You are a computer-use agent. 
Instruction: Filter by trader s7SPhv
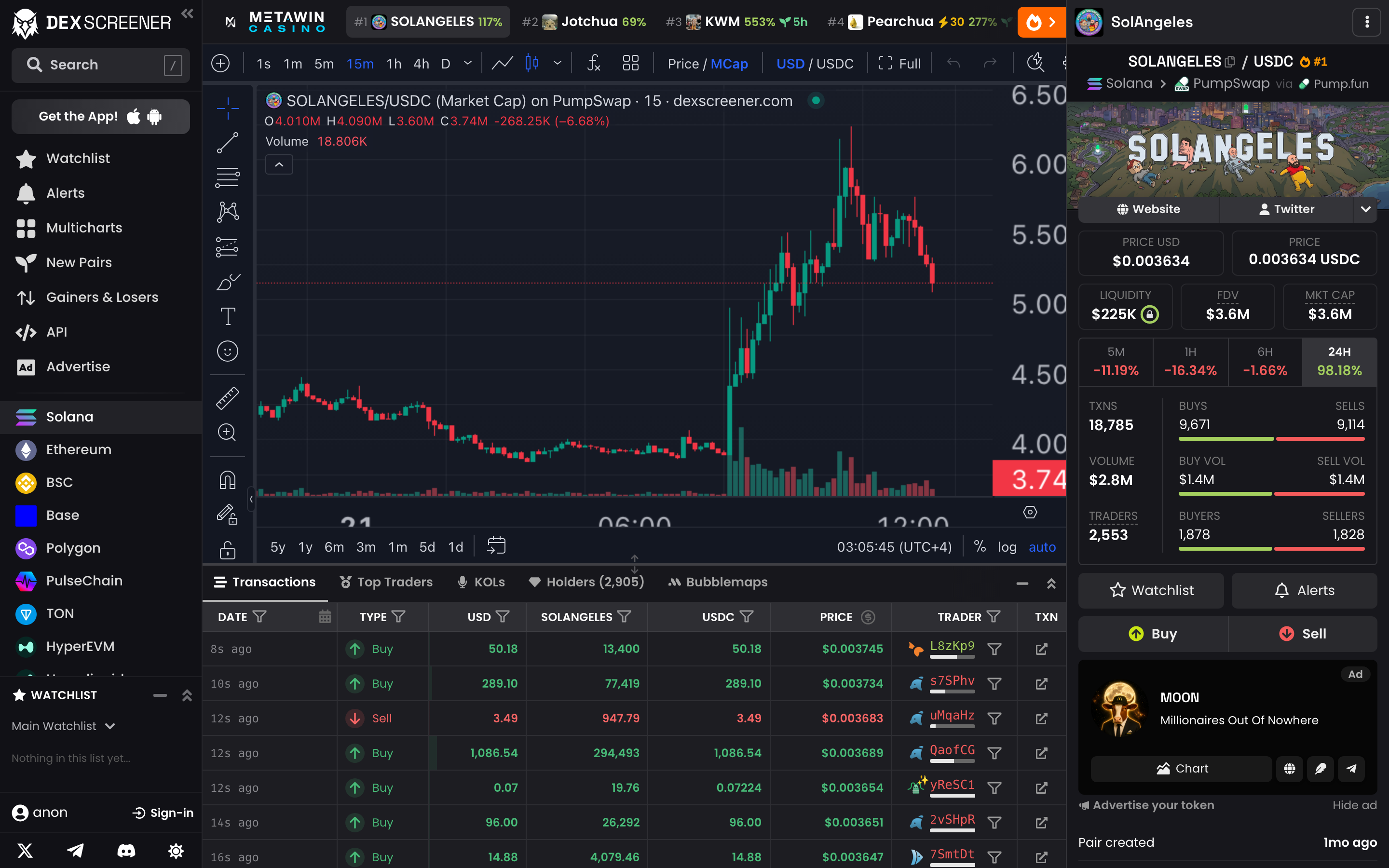994,684
